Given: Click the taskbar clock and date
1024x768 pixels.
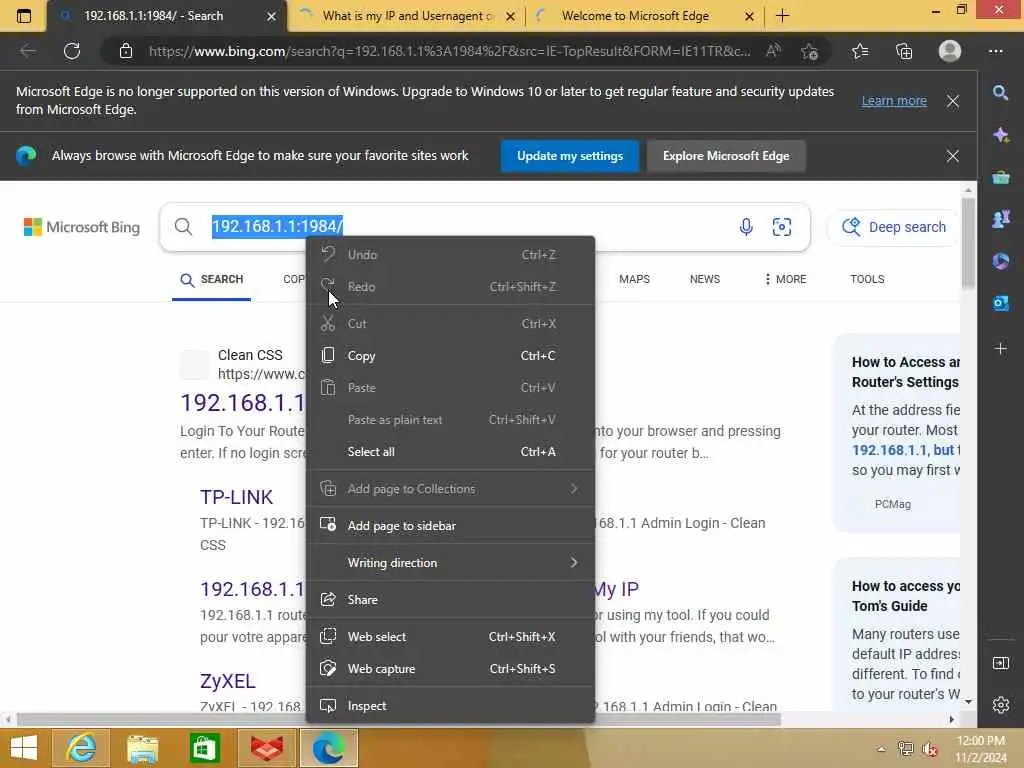Looking at the screenshot, I should pos(981,748).
